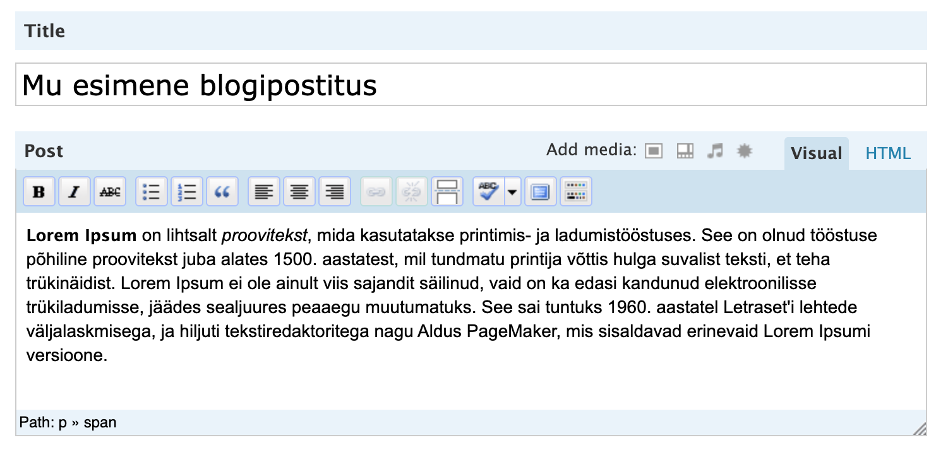
Task: Insert the More tag break
Action: [447, 192]
